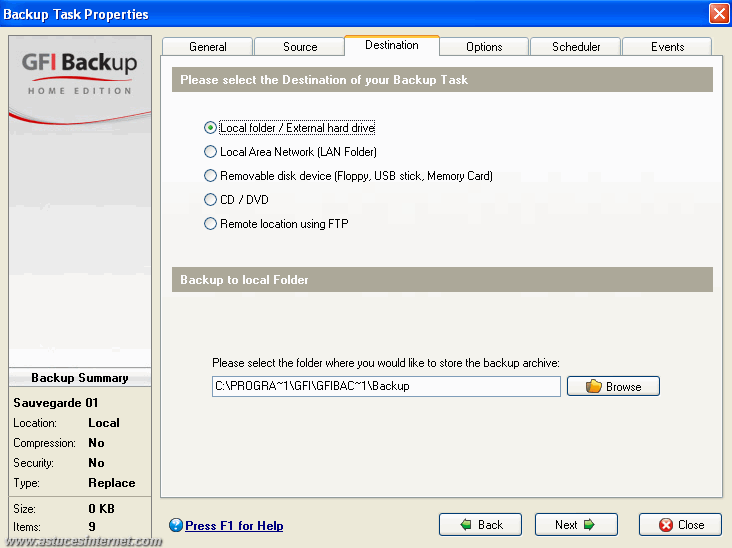
Task: Click the Size value 0 KB
Action: point(101,508)
